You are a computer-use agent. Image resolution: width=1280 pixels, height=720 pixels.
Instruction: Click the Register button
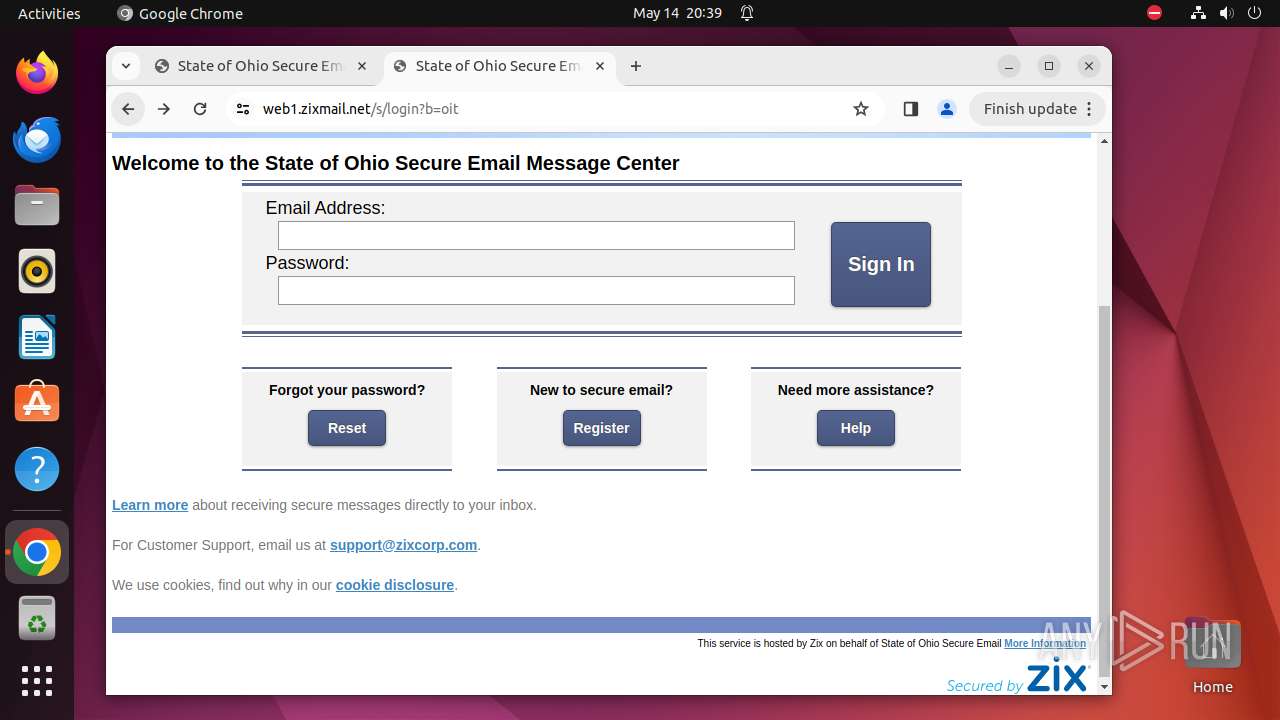pos(601,428)
